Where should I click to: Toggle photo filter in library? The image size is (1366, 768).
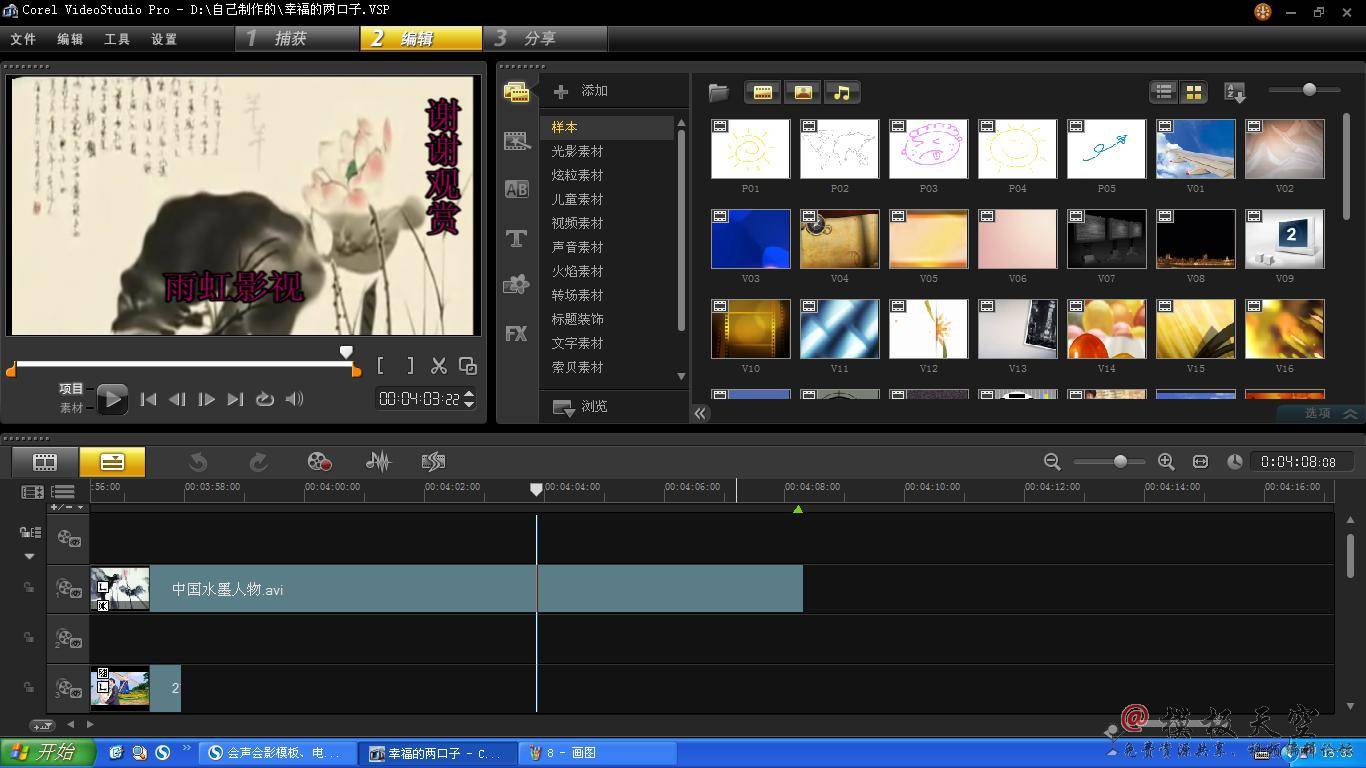click(x=802, y=92)
